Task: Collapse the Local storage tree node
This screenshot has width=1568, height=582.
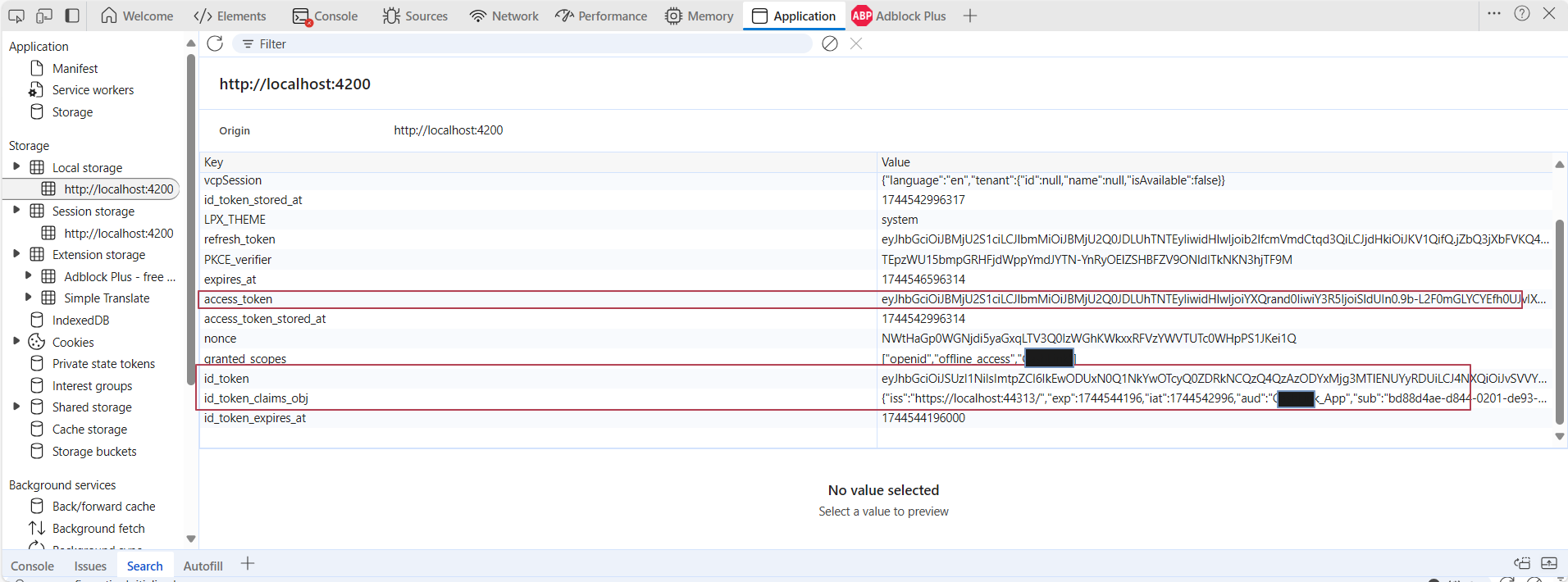Action: [x=16, y=166]
